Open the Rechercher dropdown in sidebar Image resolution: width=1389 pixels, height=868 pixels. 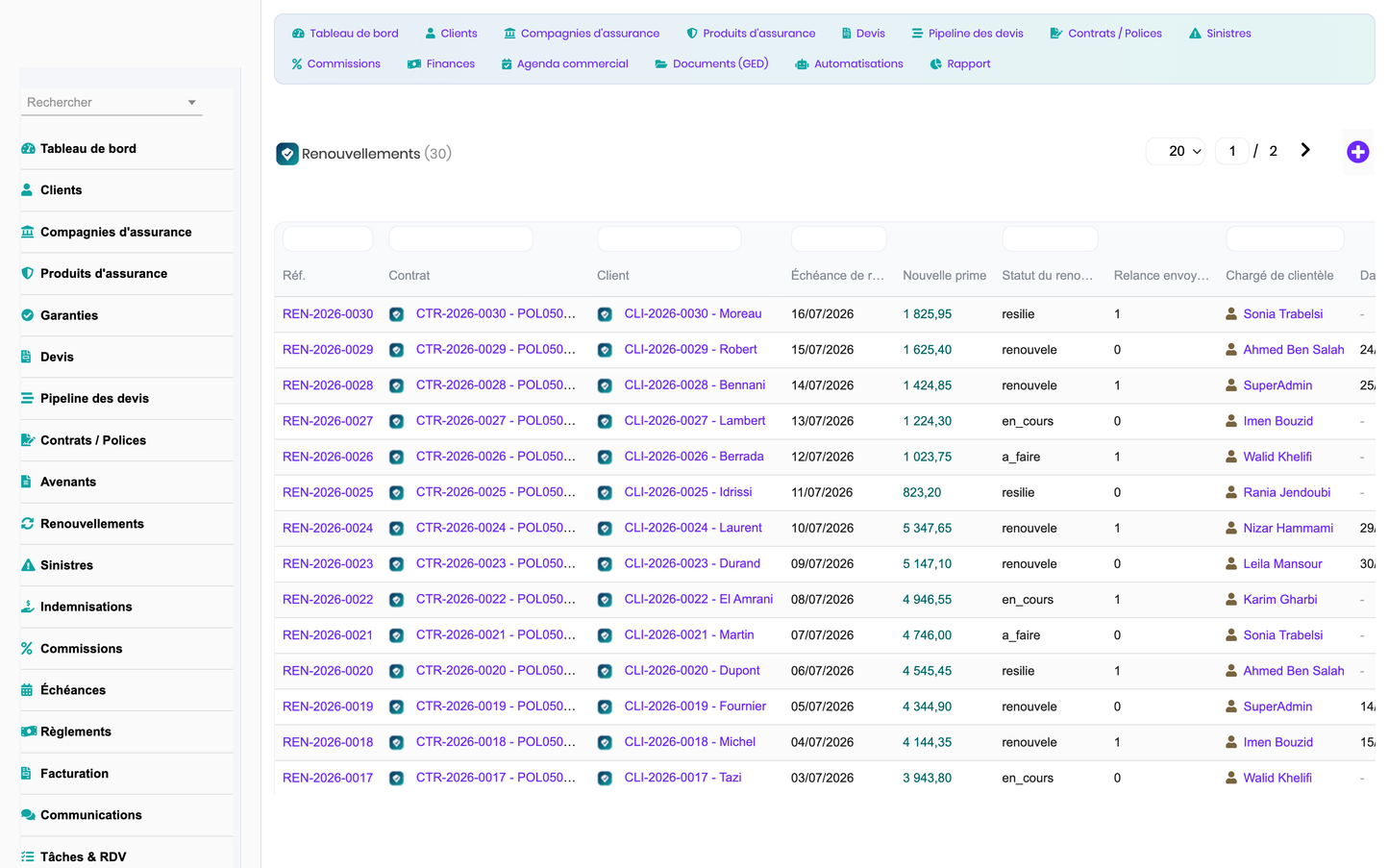(112, 102)
